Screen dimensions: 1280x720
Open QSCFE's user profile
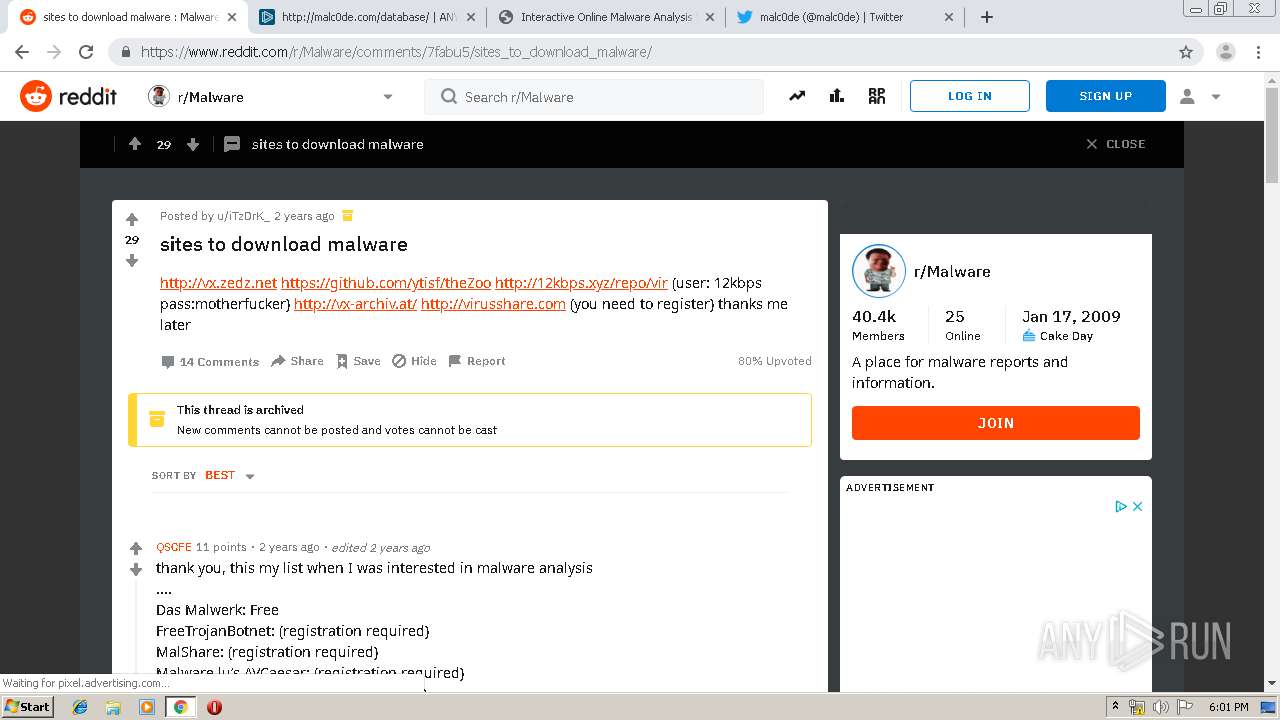(173, 547)
